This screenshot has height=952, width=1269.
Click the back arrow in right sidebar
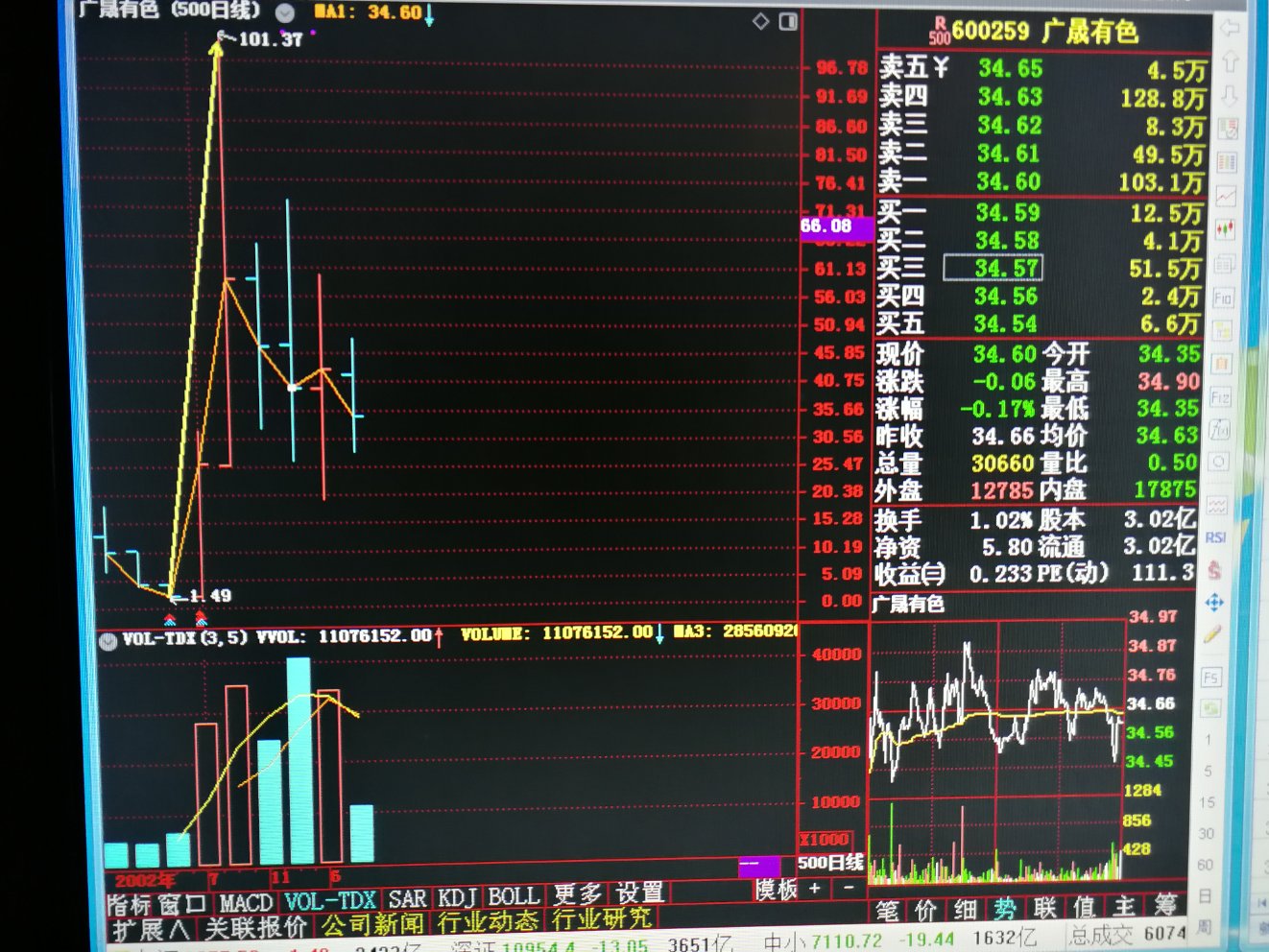click(1229, 29)
